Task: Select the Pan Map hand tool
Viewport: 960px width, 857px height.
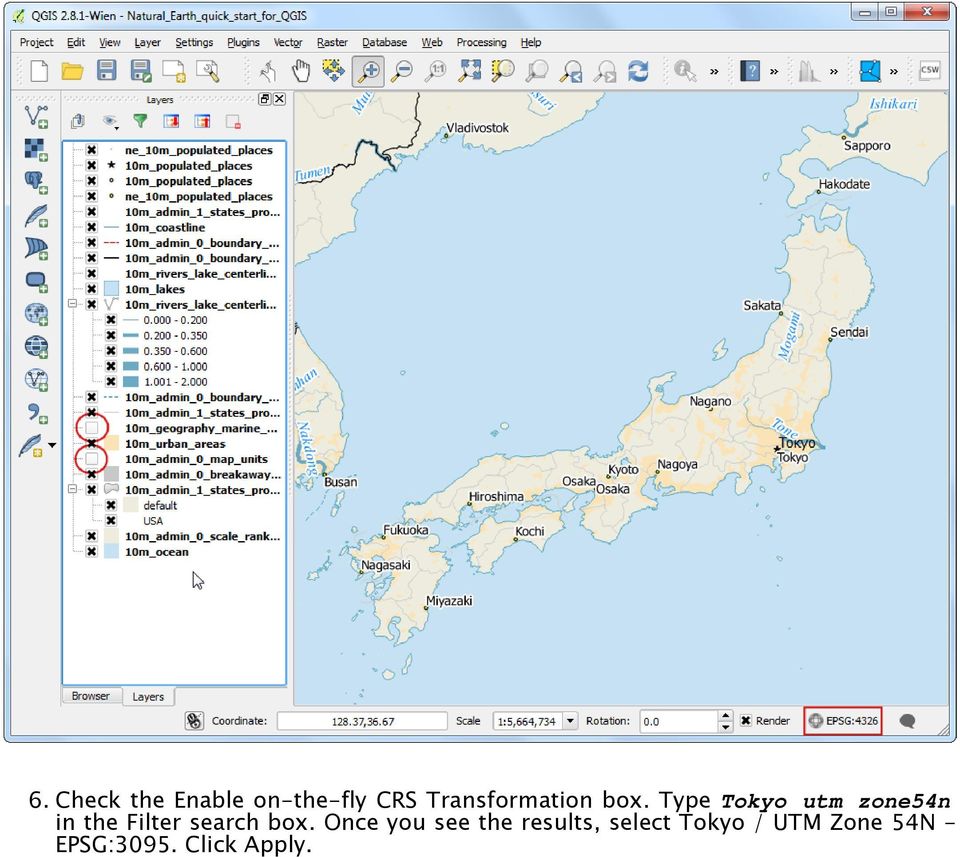Action: [301, 71]
